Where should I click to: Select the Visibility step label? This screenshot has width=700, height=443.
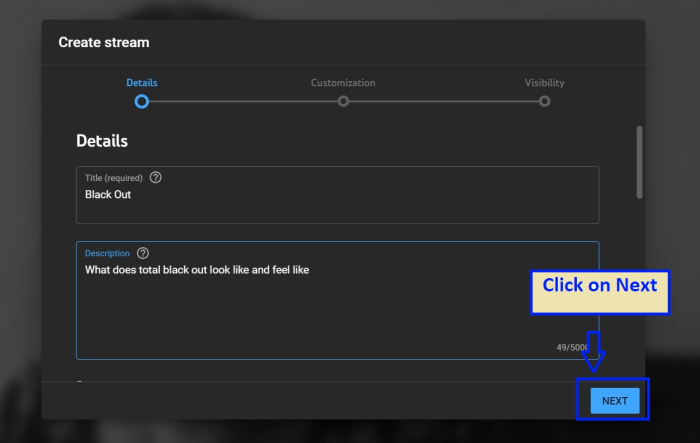[544, 83]
